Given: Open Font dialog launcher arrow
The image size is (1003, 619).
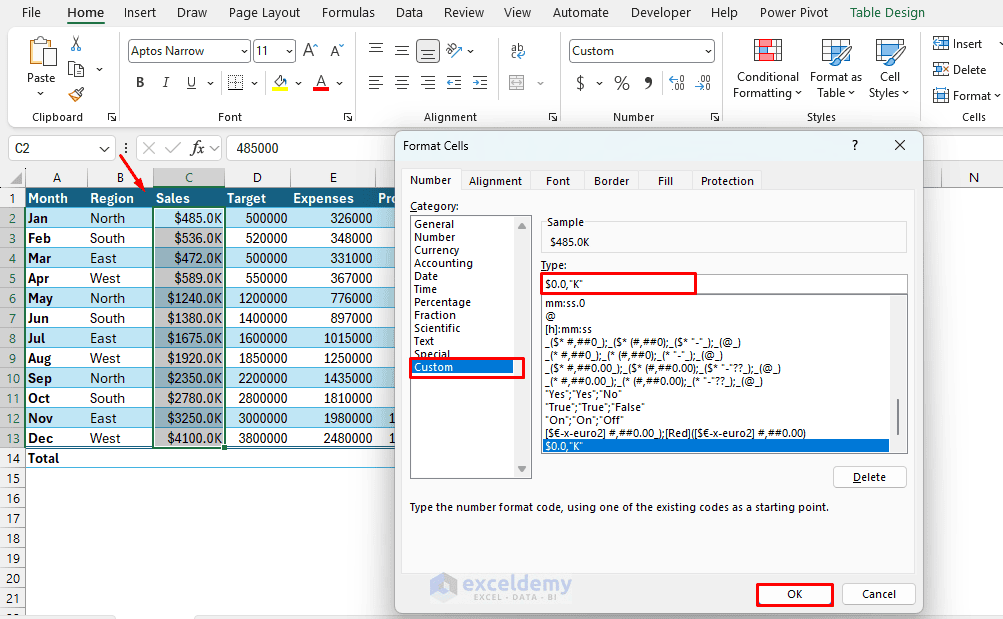Looking at the screenshot, I should 348,117.
